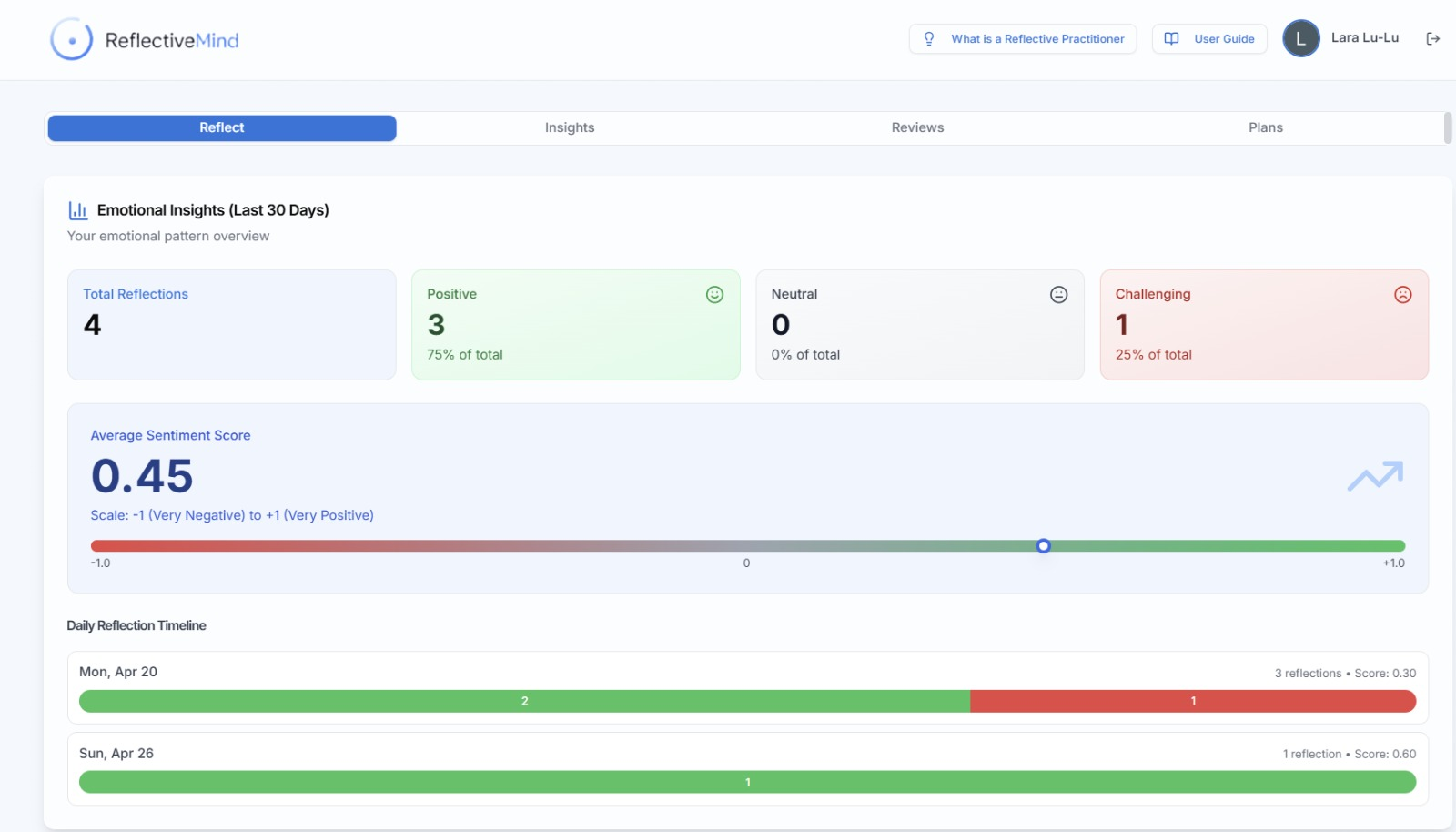Click "0% of total" text

click(x=805, y=355)
